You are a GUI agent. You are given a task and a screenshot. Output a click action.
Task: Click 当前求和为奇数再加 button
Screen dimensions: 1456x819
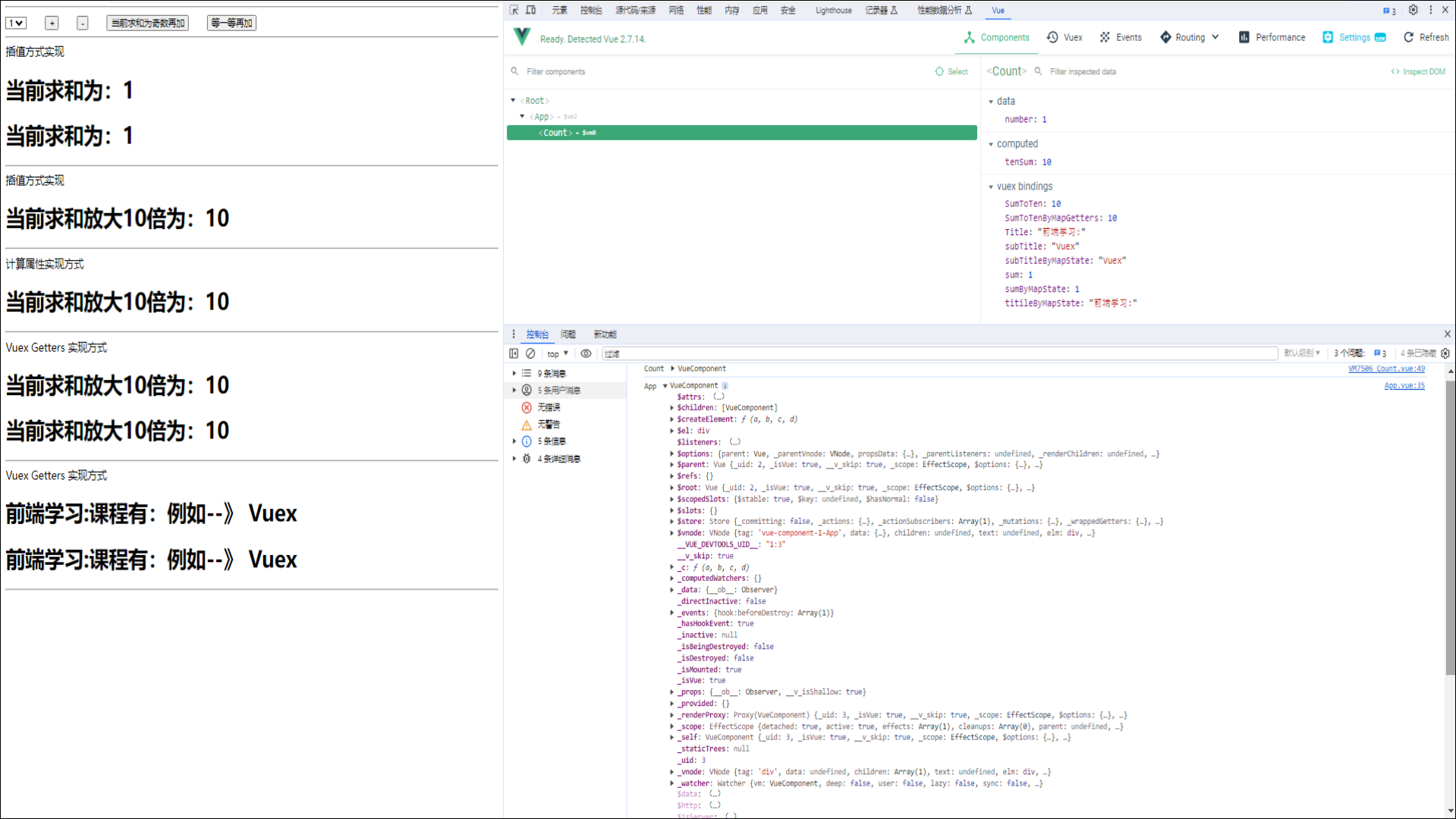point(148,23)
